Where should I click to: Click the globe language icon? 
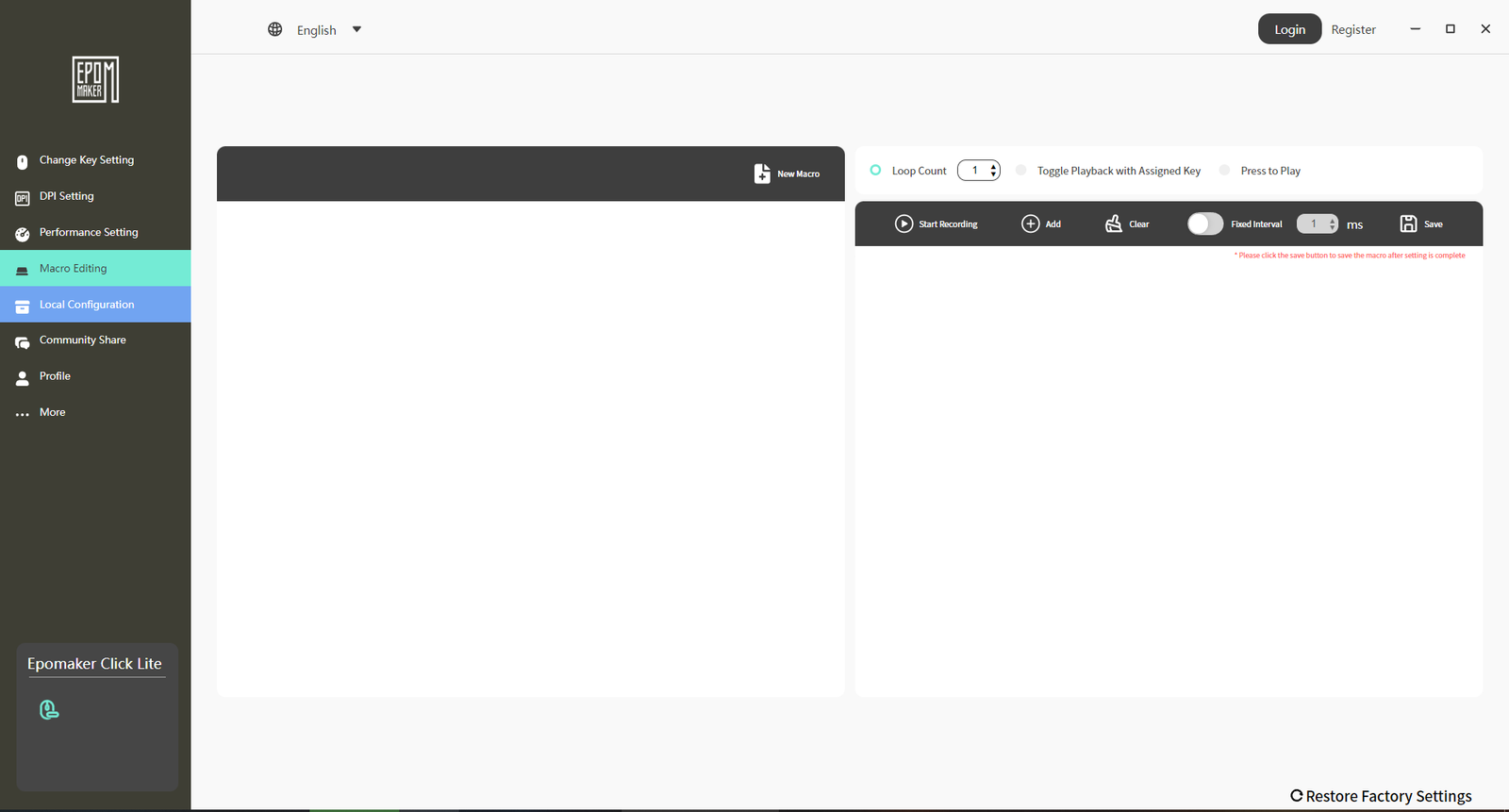275,29
